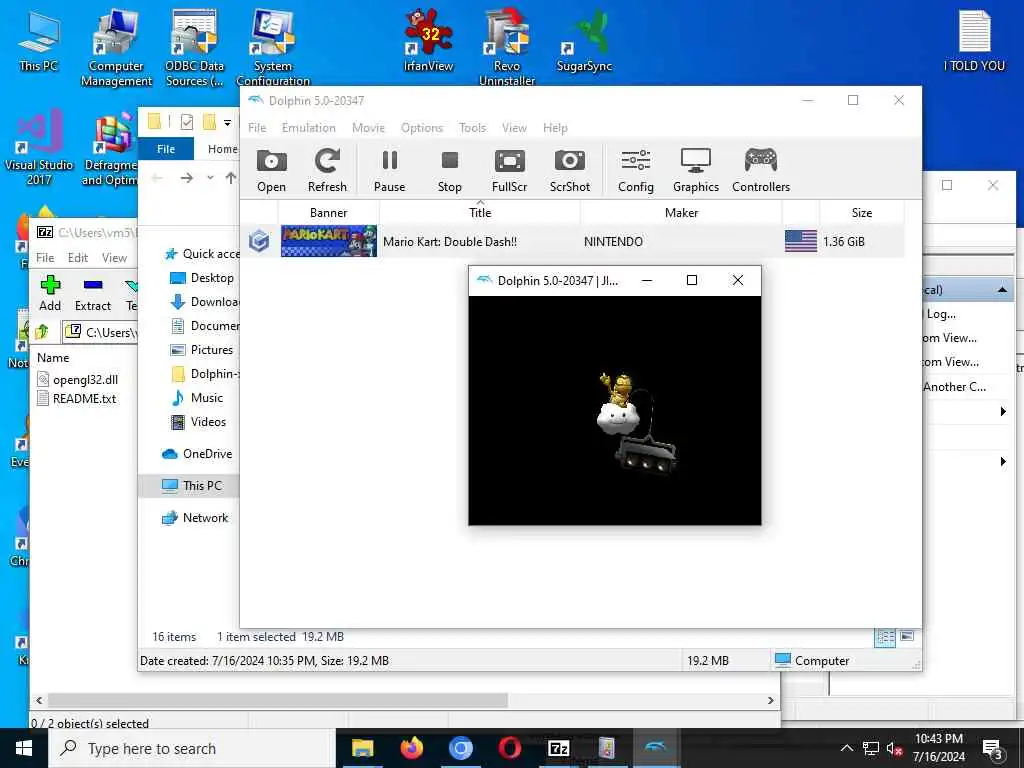Click the Add icon in 7-Zip

tap(50, 293)
